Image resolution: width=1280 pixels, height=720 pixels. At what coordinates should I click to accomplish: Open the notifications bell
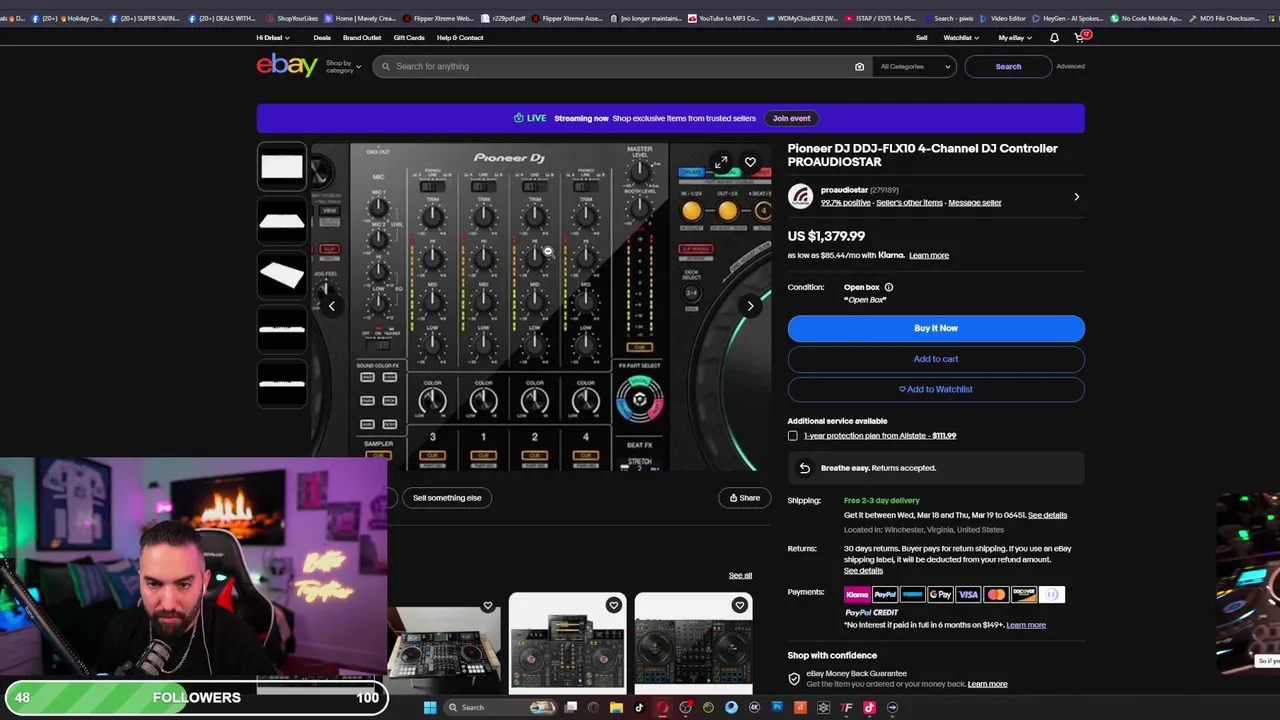click(1054, 38)
